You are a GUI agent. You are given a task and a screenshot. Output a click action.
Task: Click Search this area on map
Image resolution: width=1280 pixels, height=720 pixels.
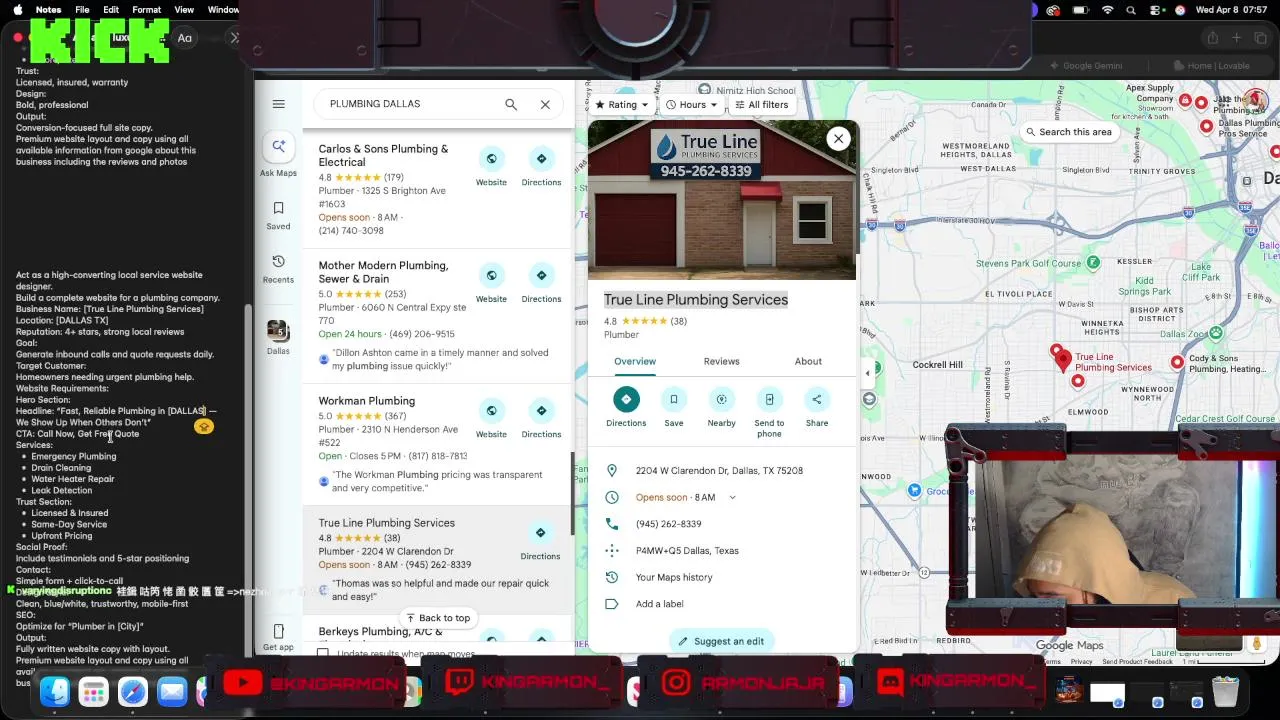pyautogui.click(x=1068, y=132)
